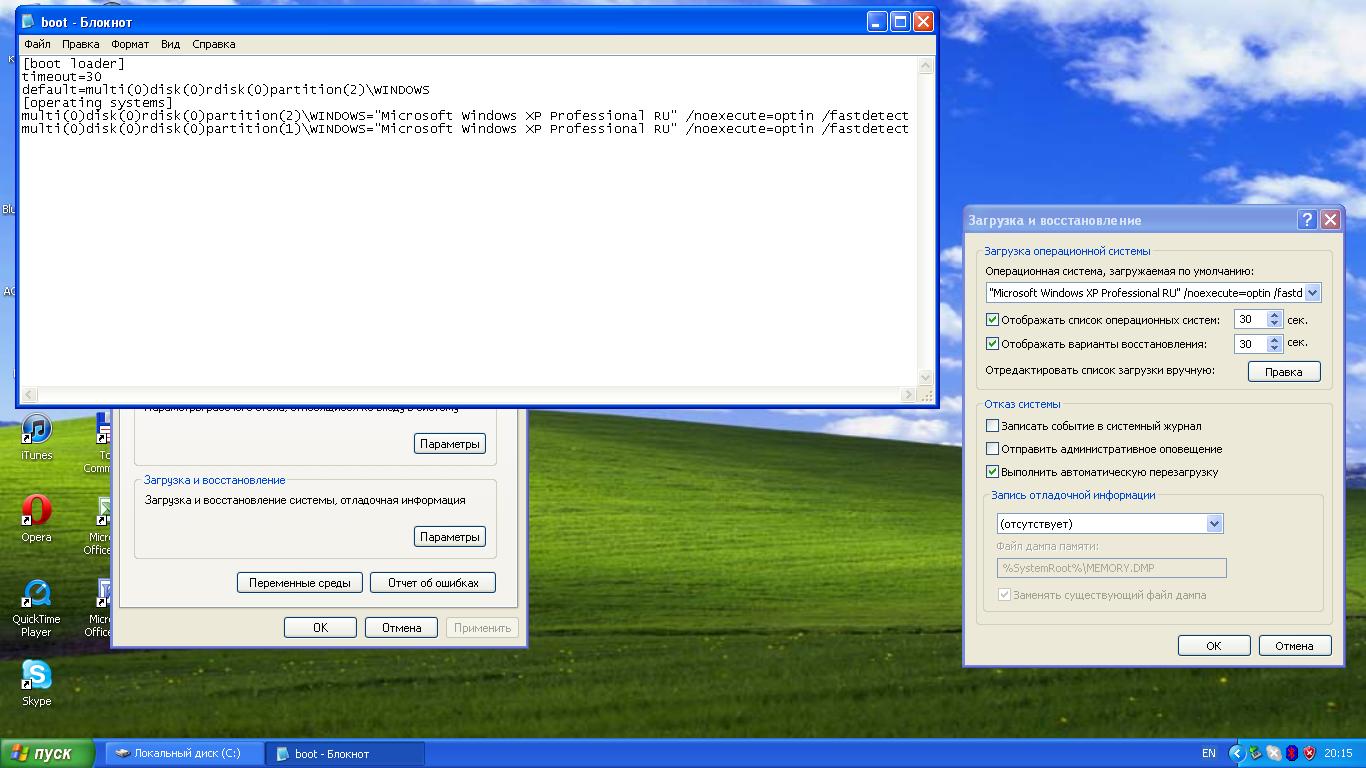Minimize the boot - Блокнот window
The image size is (1366, 768).
(x=877, y=21)
